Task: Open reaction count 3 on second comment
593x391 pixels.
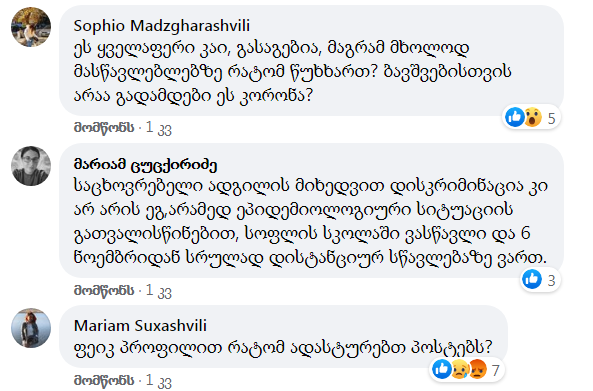Action: coord(551,281)
